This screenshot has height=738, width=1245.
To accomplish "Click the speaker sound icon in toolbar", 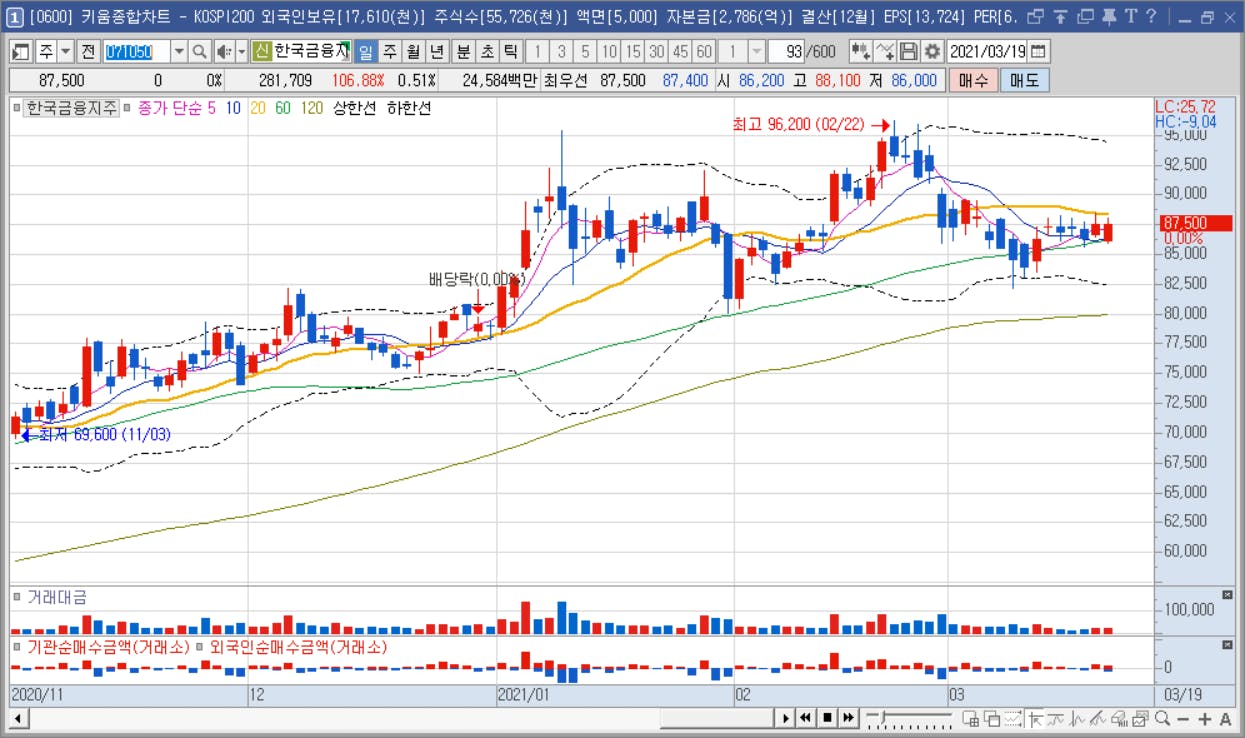I will (x=223, y=52).
